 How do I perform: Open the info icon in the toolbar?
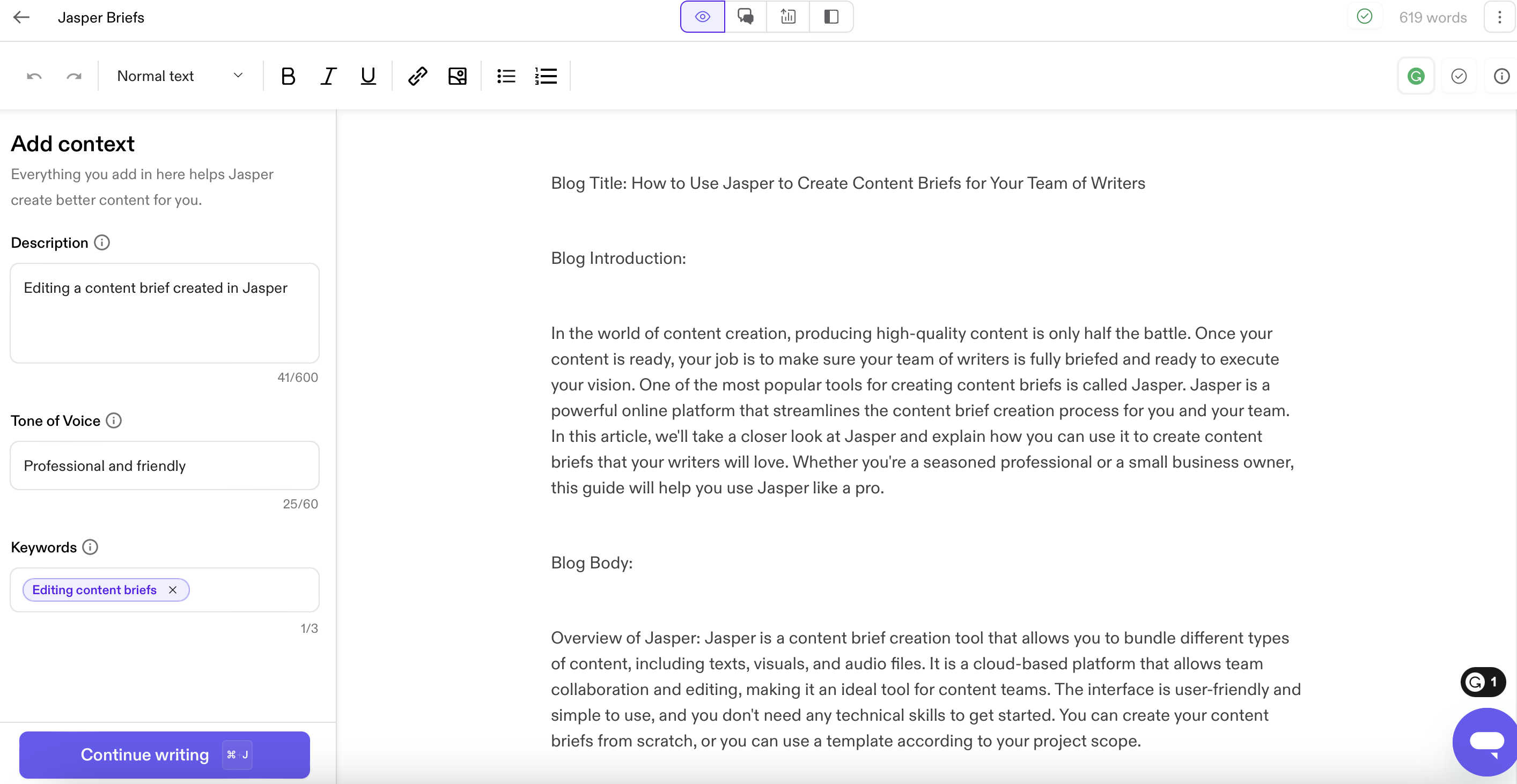click(1501, 76)
